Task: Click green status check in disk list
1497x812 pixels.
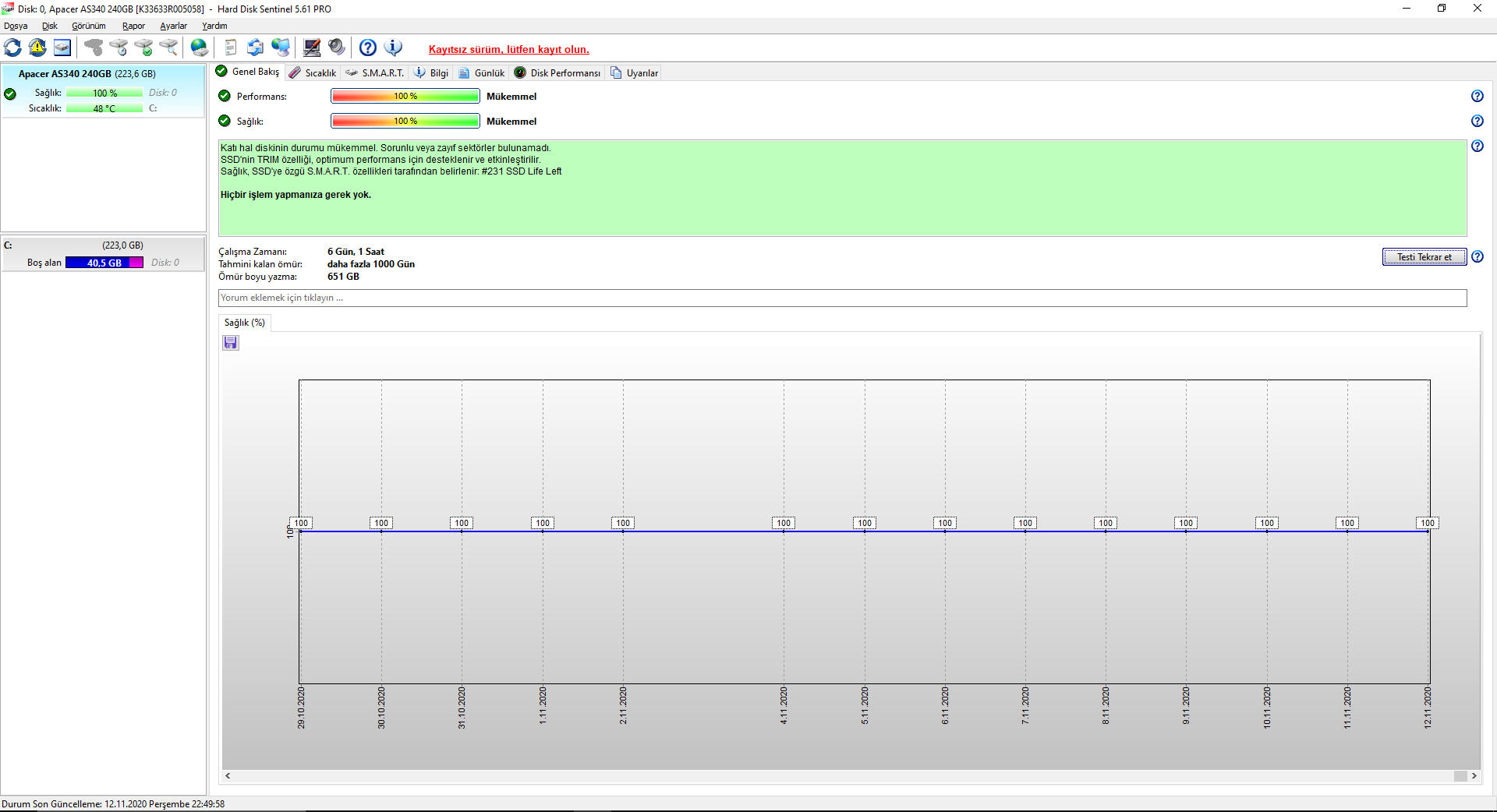Action: 10,94
